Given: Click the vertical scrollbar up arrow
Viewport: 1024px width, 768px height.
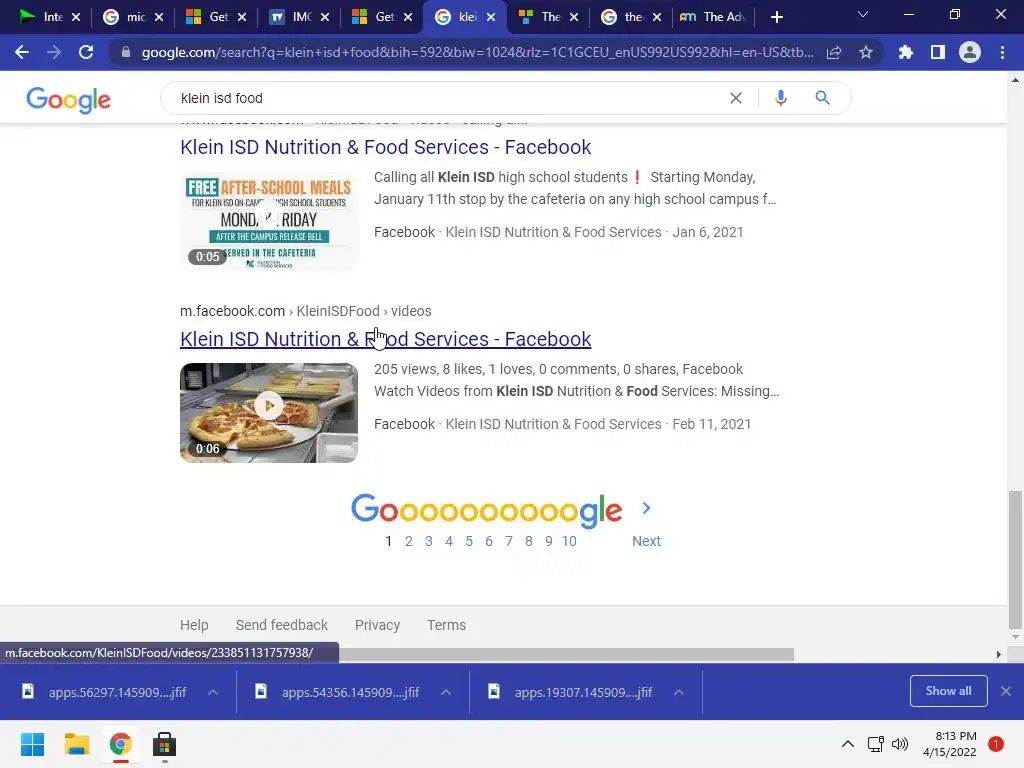Looking at the screenshot, I should (x=1015, y=80).
